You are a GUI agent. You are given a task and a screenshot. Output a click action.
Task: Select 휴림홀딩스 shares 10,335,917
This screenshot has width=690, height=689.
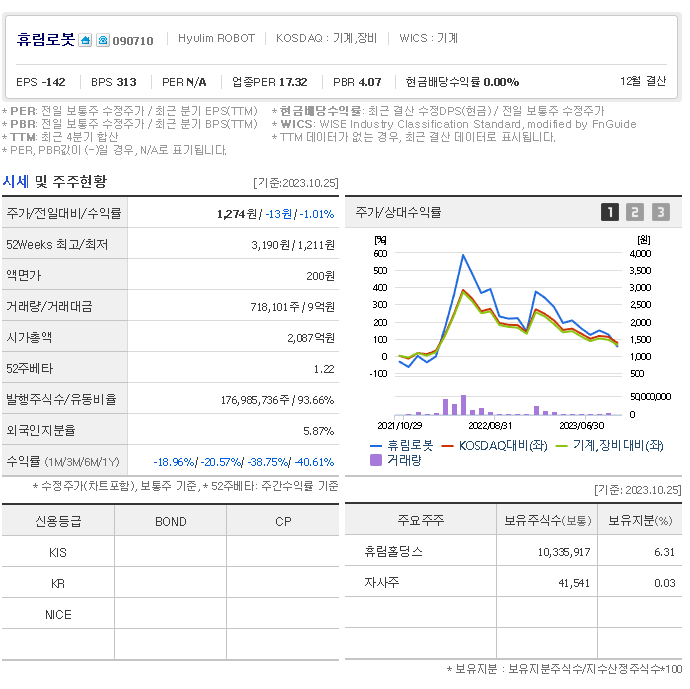(x=564, y=553)
